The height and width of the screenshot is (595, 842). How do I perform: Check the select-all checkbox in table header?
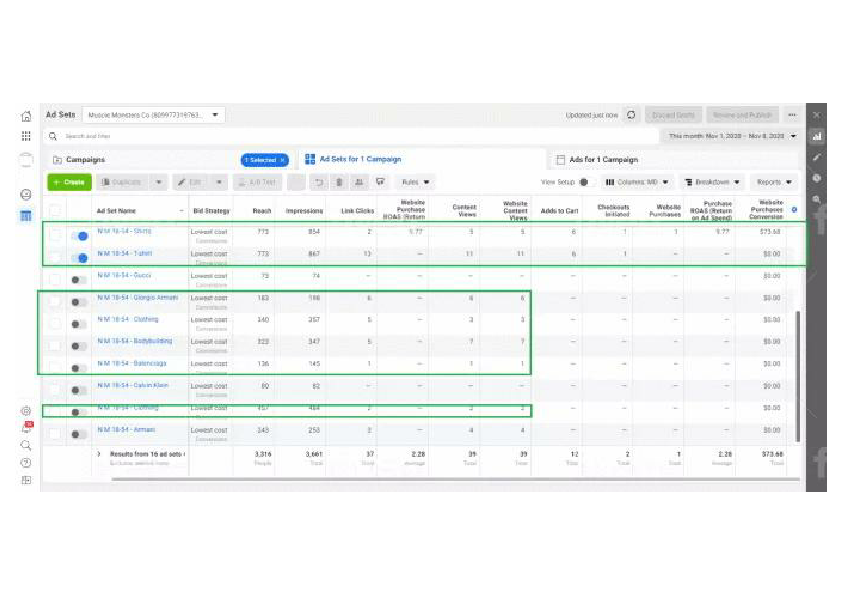tap(55, 211)
